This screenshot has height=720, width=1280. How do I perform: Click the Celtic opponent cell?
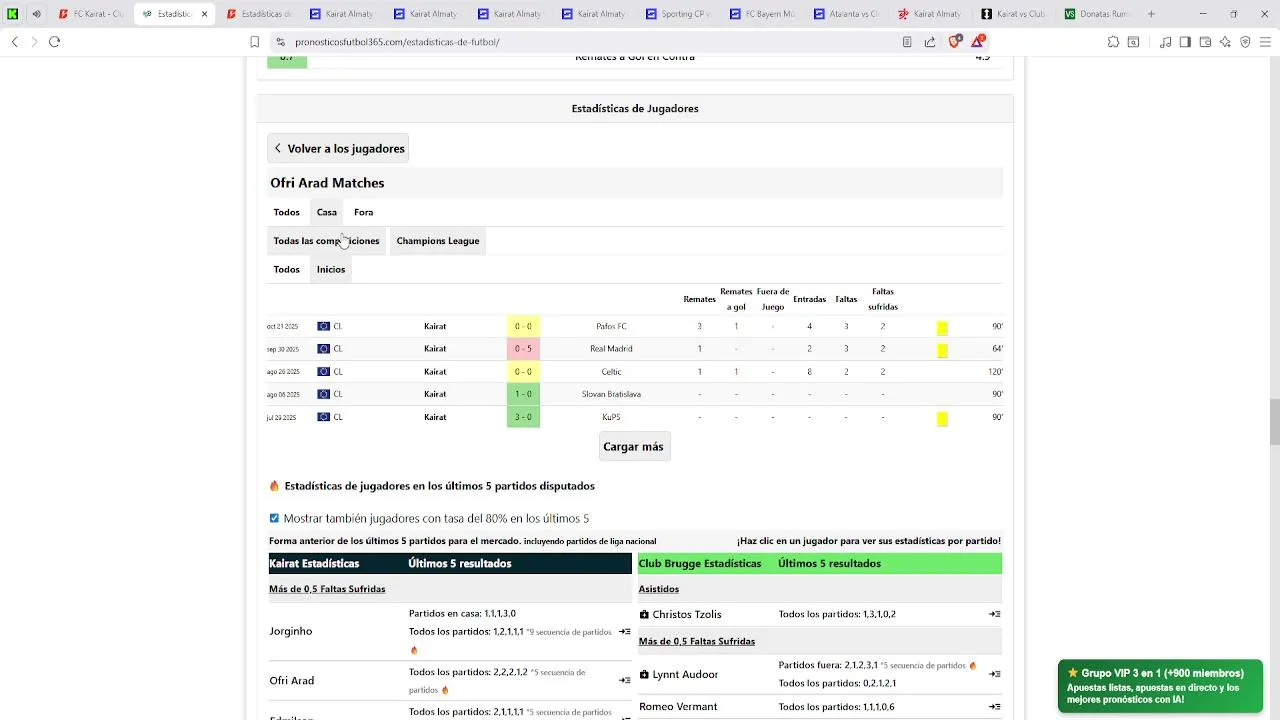click(x=611, y=372)
